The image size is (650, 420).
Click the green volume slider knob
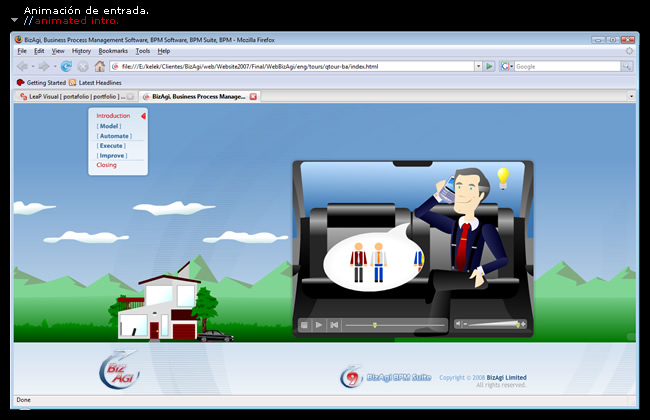tap(517, 324)
